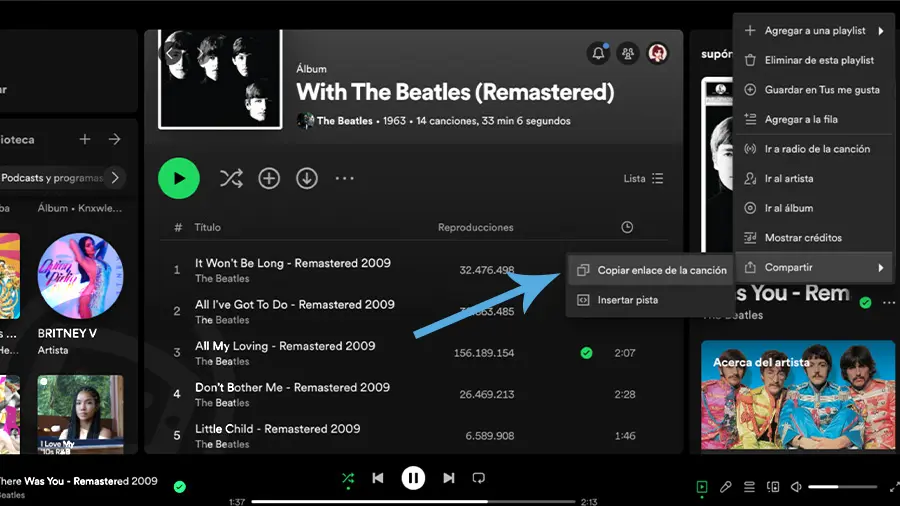Viewport: 900px width, 506px height.
Task: Toggle saved checkmark in right panel
Action: (866, 302)
